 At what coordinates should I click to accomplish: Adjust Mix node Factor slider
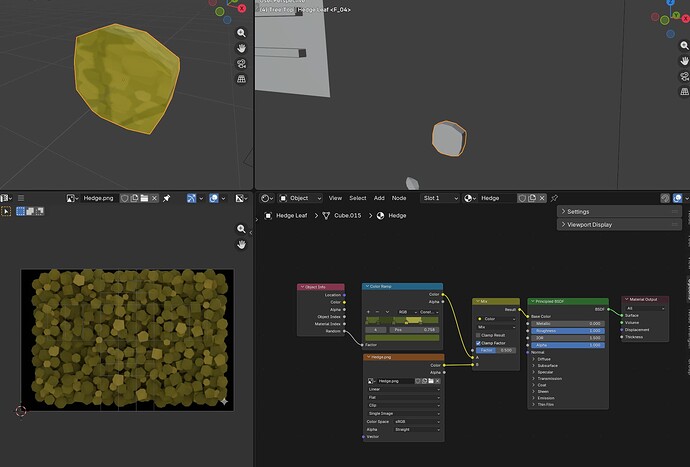(x=495, y=350)
